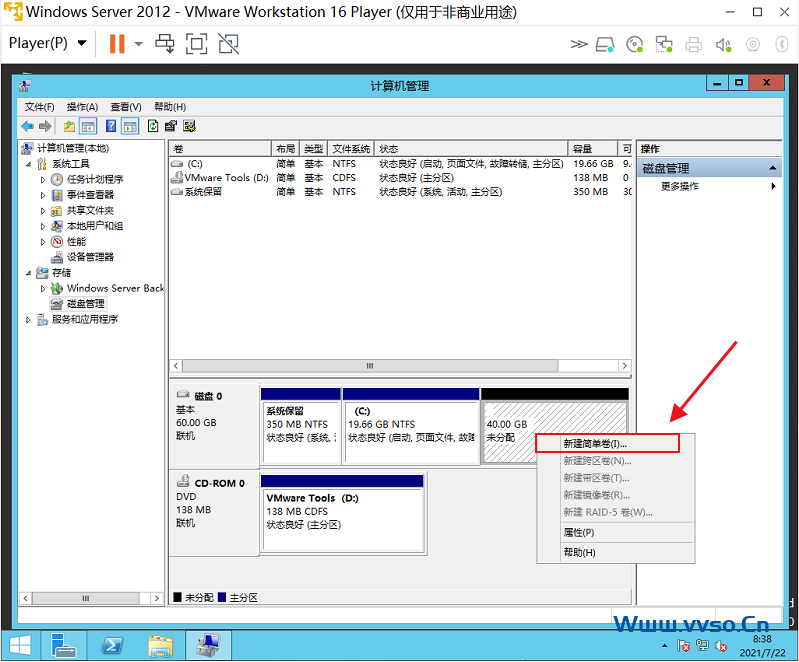Collapse the 存储 tree node

point(29,273)
